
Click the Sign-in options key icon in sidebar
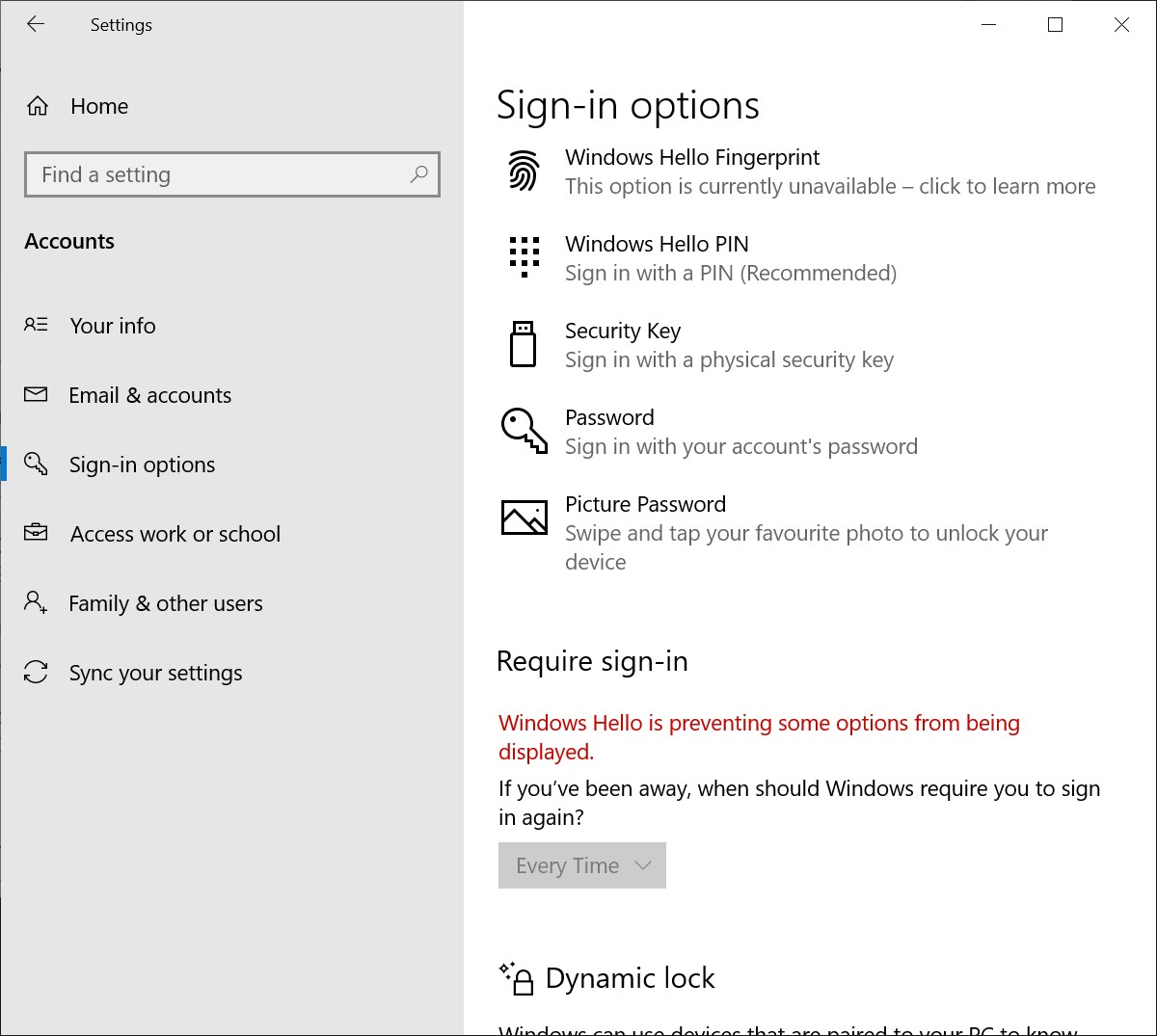click(x=36, y=464)
